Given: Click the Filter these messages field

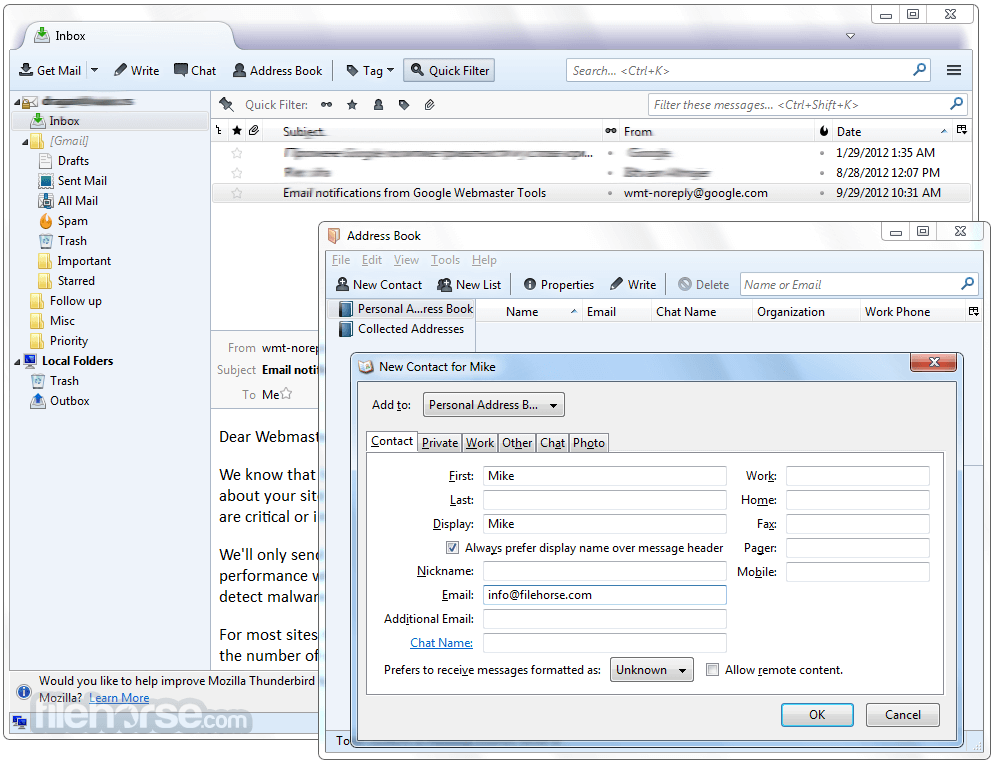Looking at the screenshot, I should click(807, 105).
